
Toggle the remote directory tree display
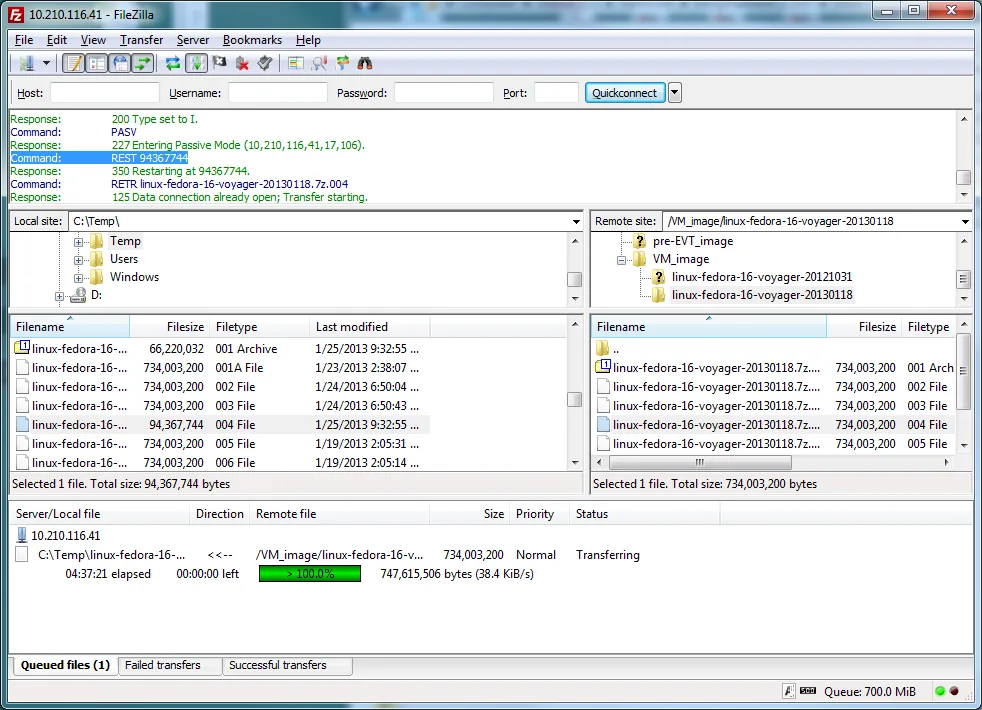120,63
